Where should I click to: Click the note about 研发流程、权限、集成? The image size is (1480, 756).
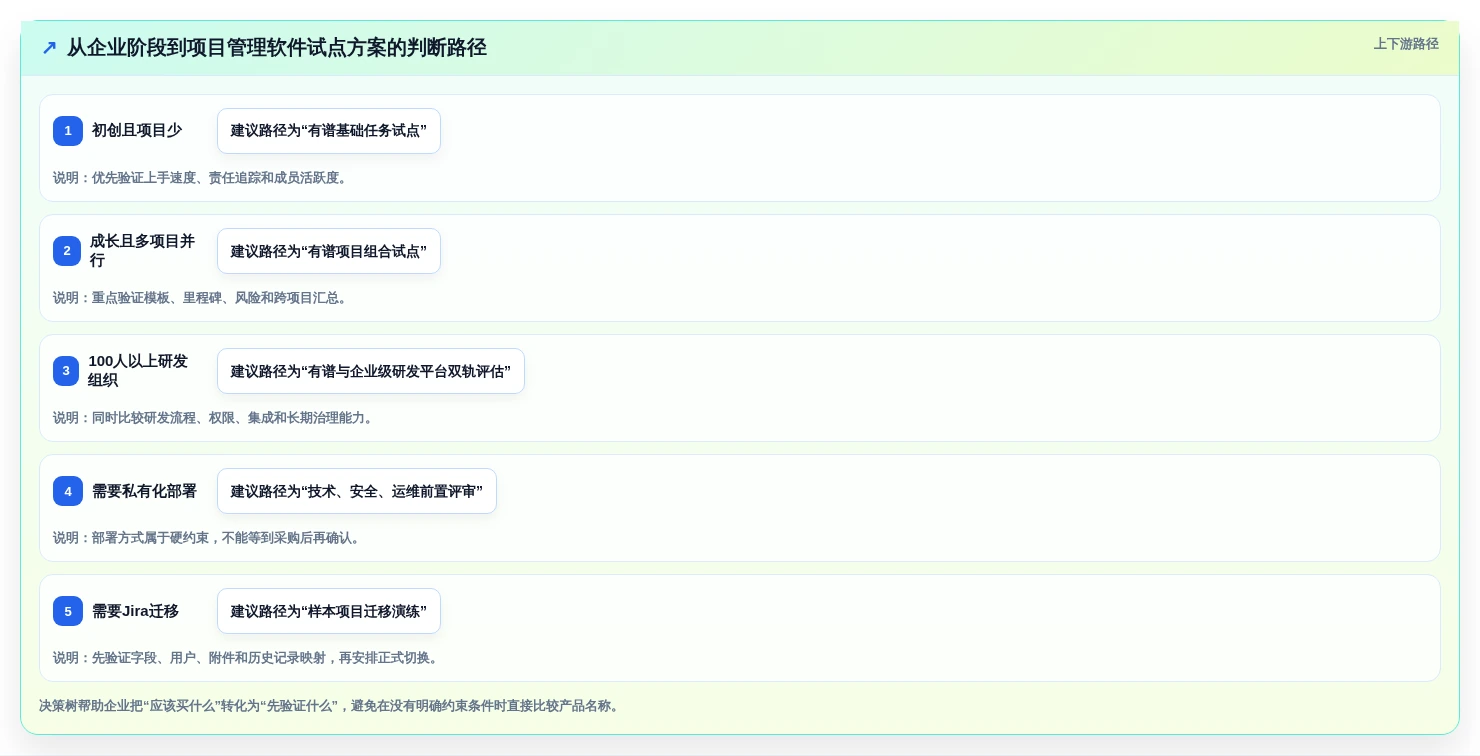(214, 418)
